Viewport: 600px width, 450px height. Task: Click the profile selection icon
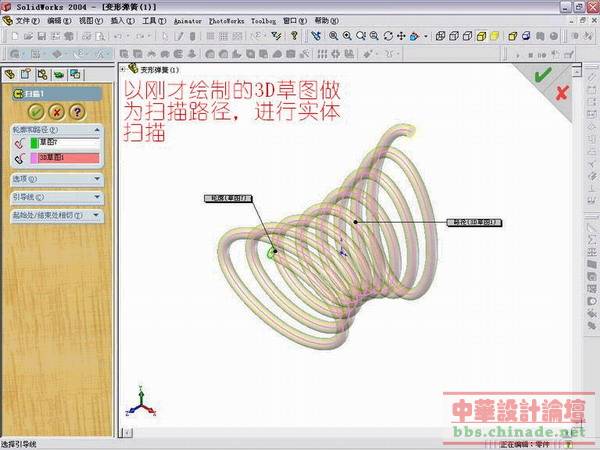pyautogui.click(x=20, y=143)
